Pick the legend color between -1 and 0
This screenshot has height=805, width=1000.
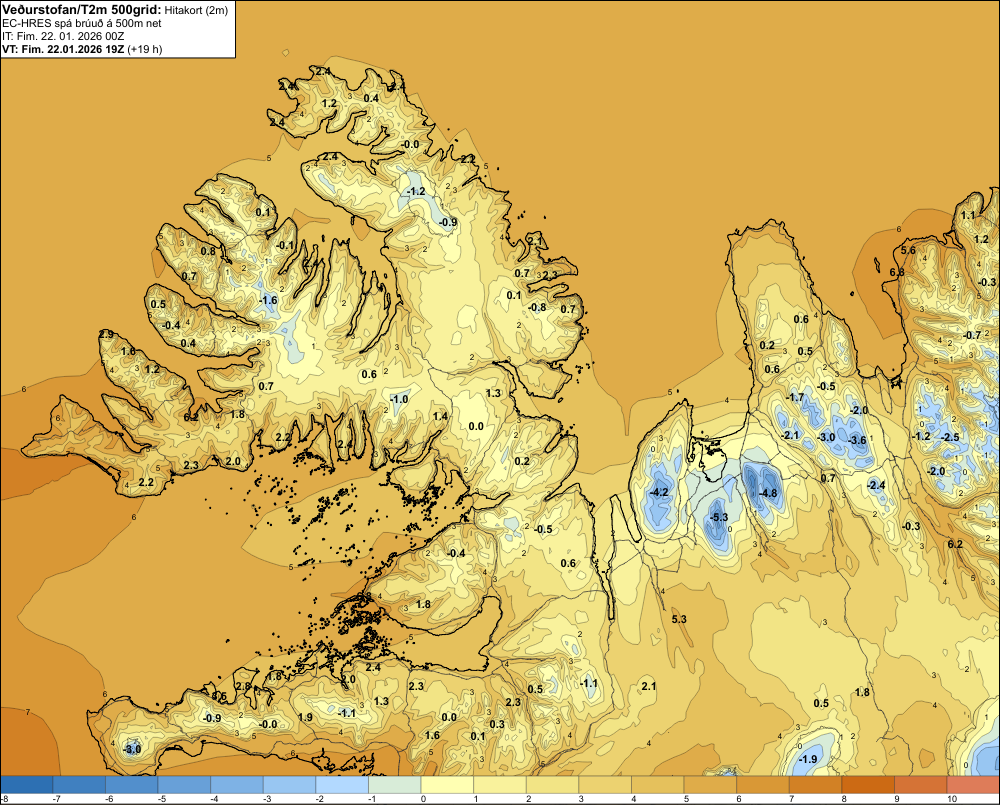tap(395, 784)
